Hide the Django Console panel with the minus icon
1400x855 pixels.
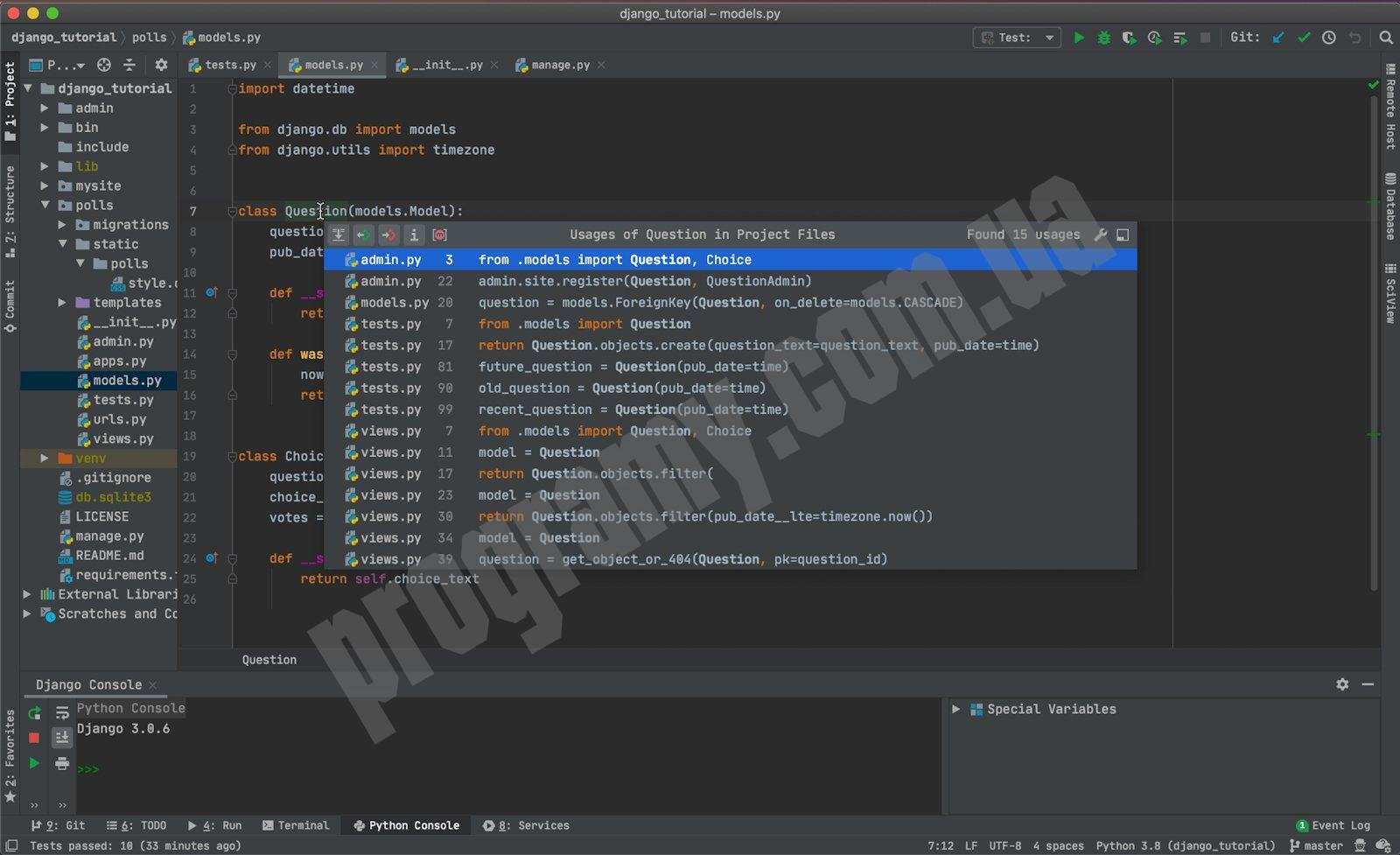pyautogui.click(x=1368, y=684)
